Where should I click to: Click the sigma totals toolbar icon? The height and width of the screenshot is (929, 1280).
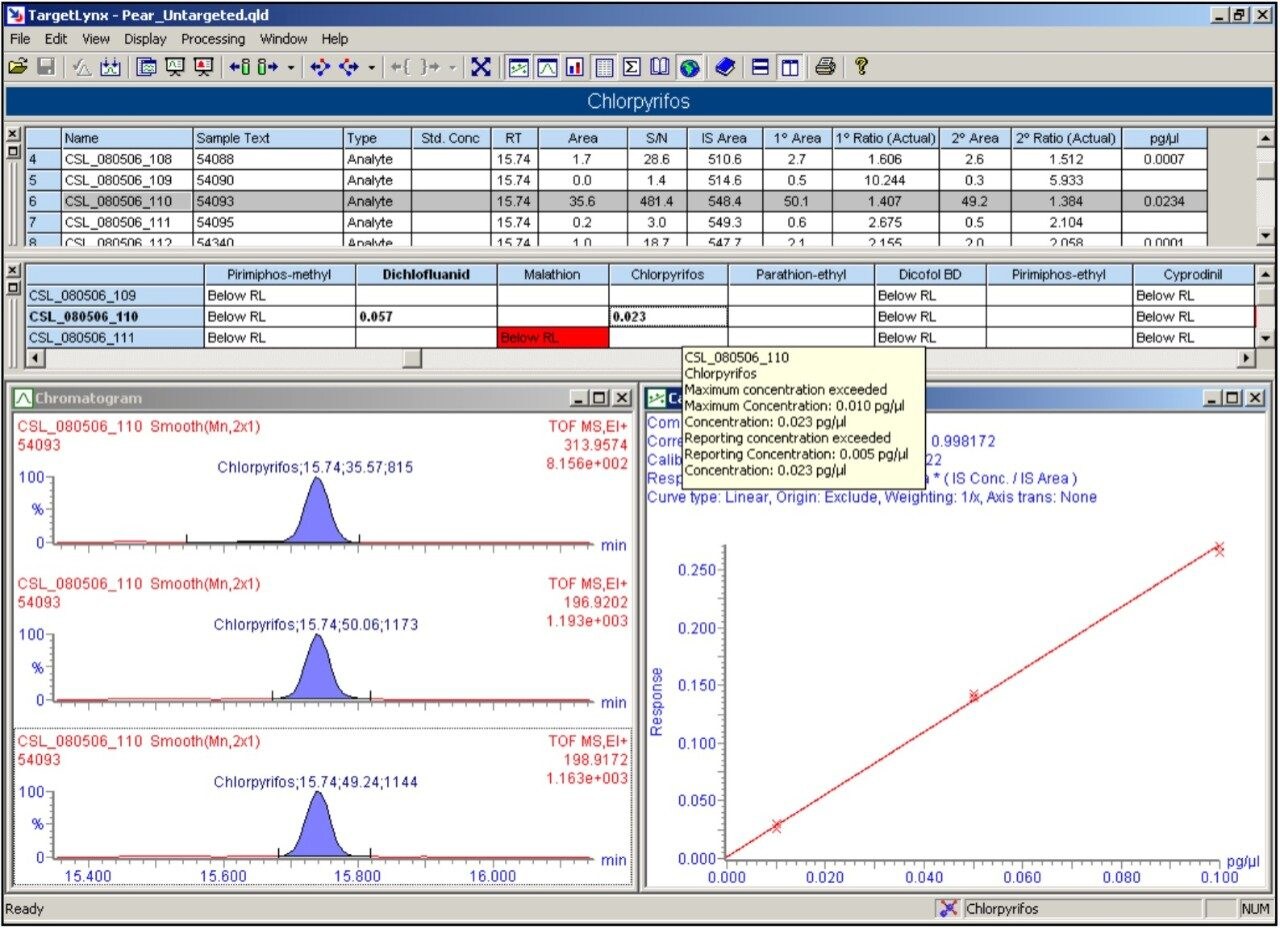pyautogui.click(x=632, y=67)
